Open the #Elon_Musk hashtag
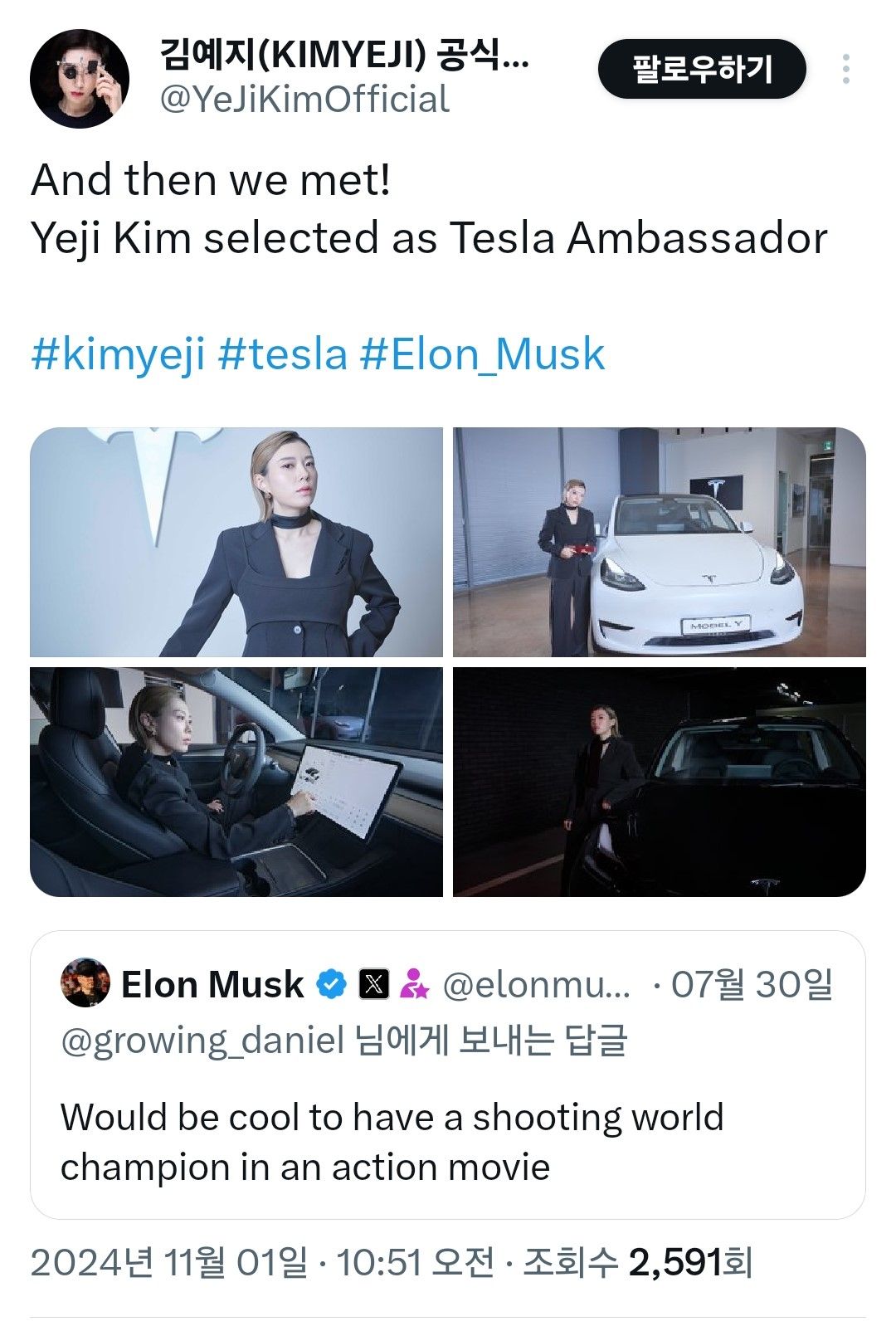The width and height of the screenshot is (896, 1326). pyautogui.click(x=482, y=354)
